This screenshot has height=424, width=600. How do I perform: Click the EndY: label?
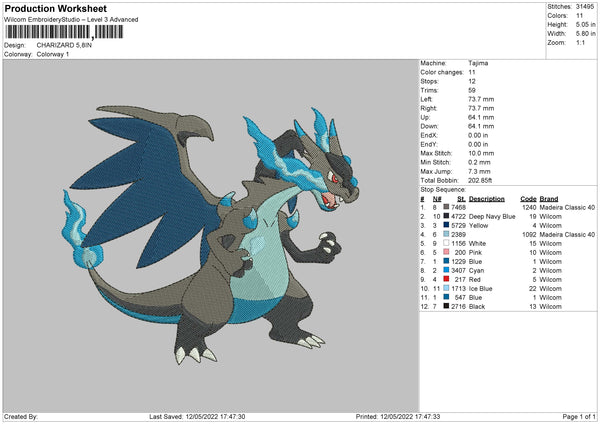(429, 144)
